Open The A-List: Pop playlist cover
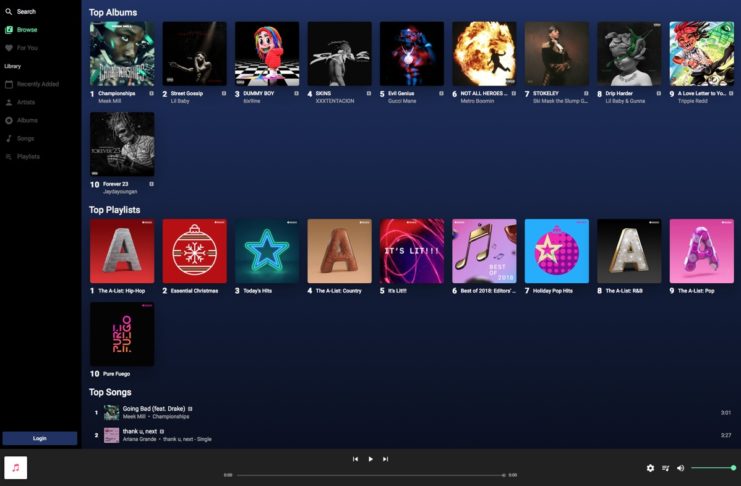Viewport: 741px width, 486px height. click(702, 251)
